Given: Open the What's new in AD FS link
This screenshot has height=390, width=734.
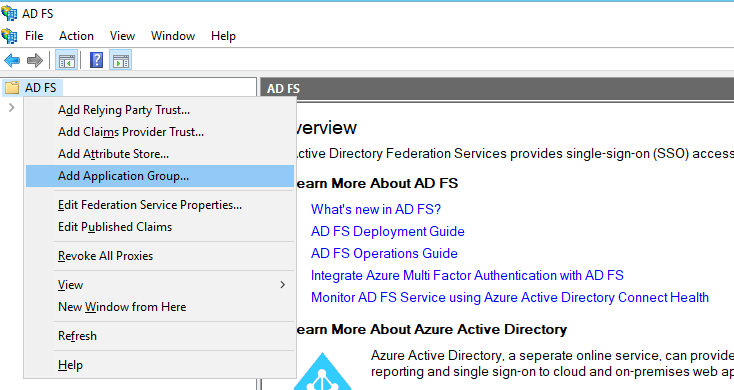Looking at the screenshot, I should pyautogui.click(x=376, y=209).
